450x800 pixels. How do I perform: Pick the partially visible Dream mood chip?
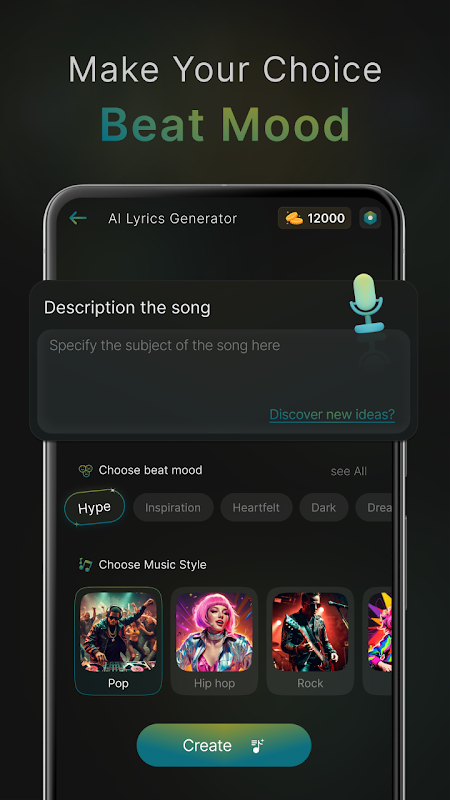(x=374, y=508)
